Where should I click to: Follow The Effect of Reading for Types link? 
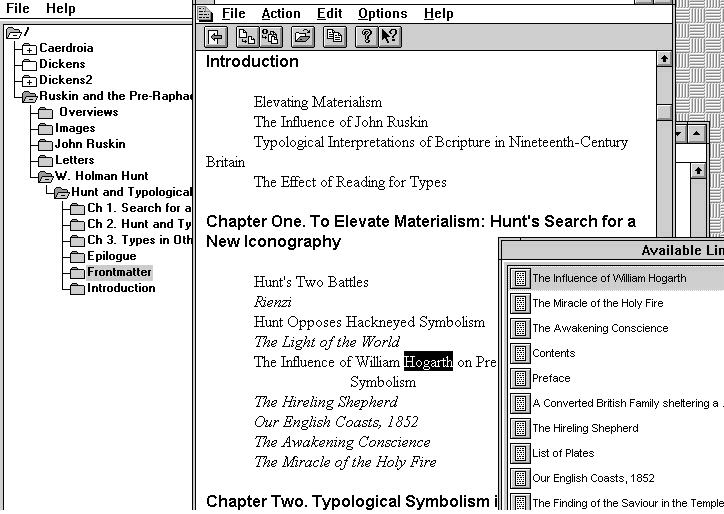(x=350, y=182)
